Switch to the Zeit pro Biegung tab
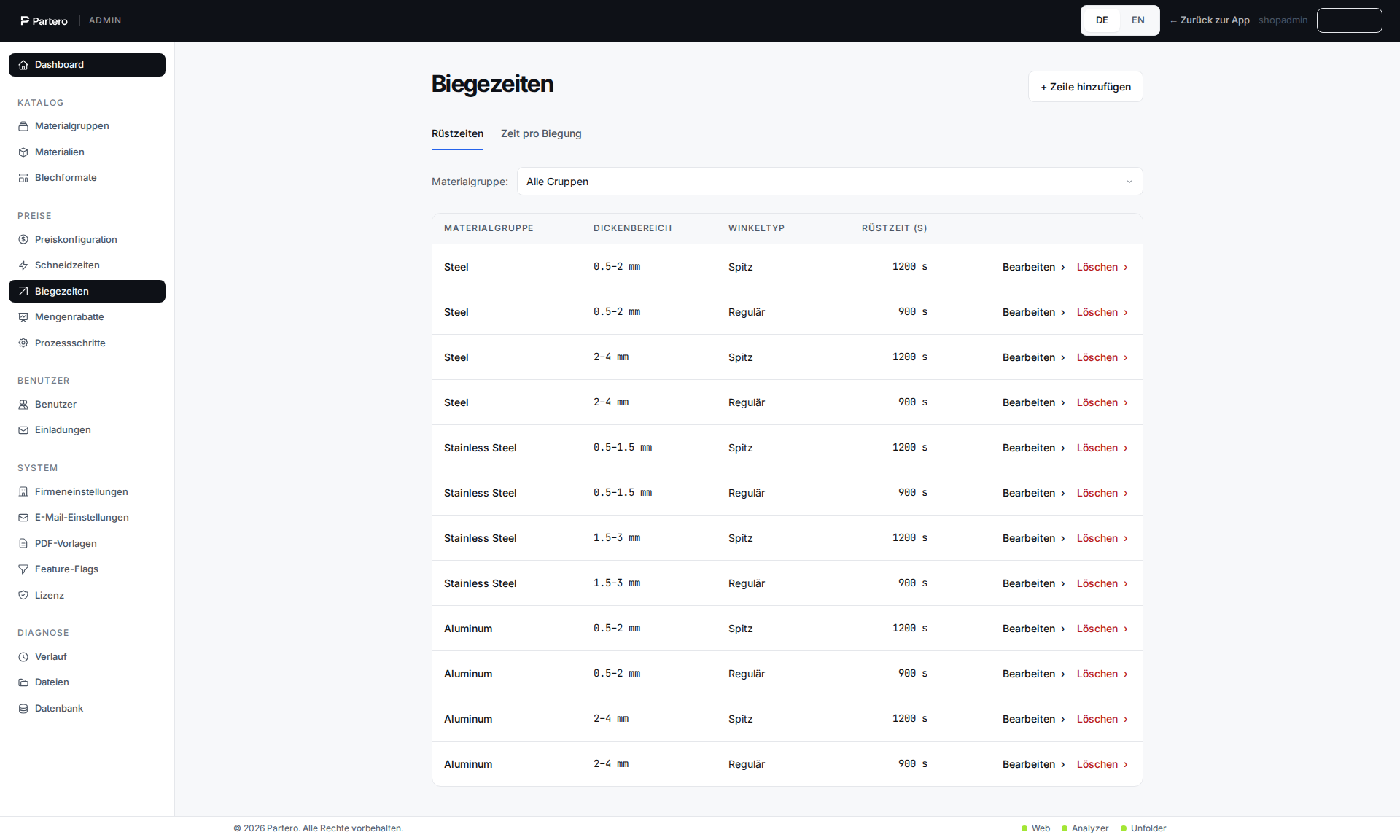 (x=541, y=133)
